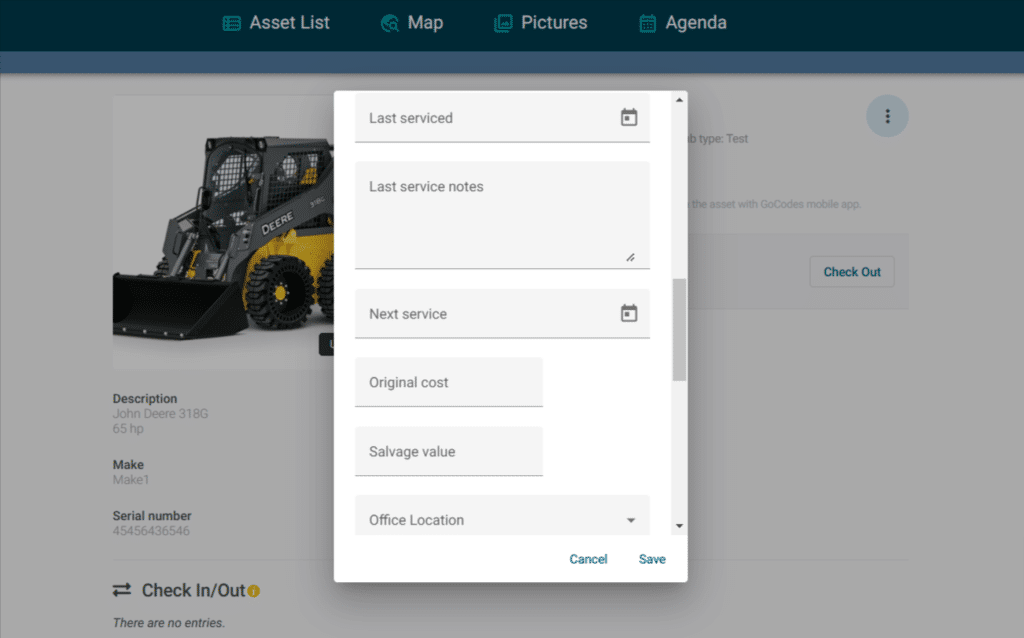Image resolution: width=1024 pixels, height=638 pixels.
Task: Click the Pictures image icon
Action: (503, 23)
